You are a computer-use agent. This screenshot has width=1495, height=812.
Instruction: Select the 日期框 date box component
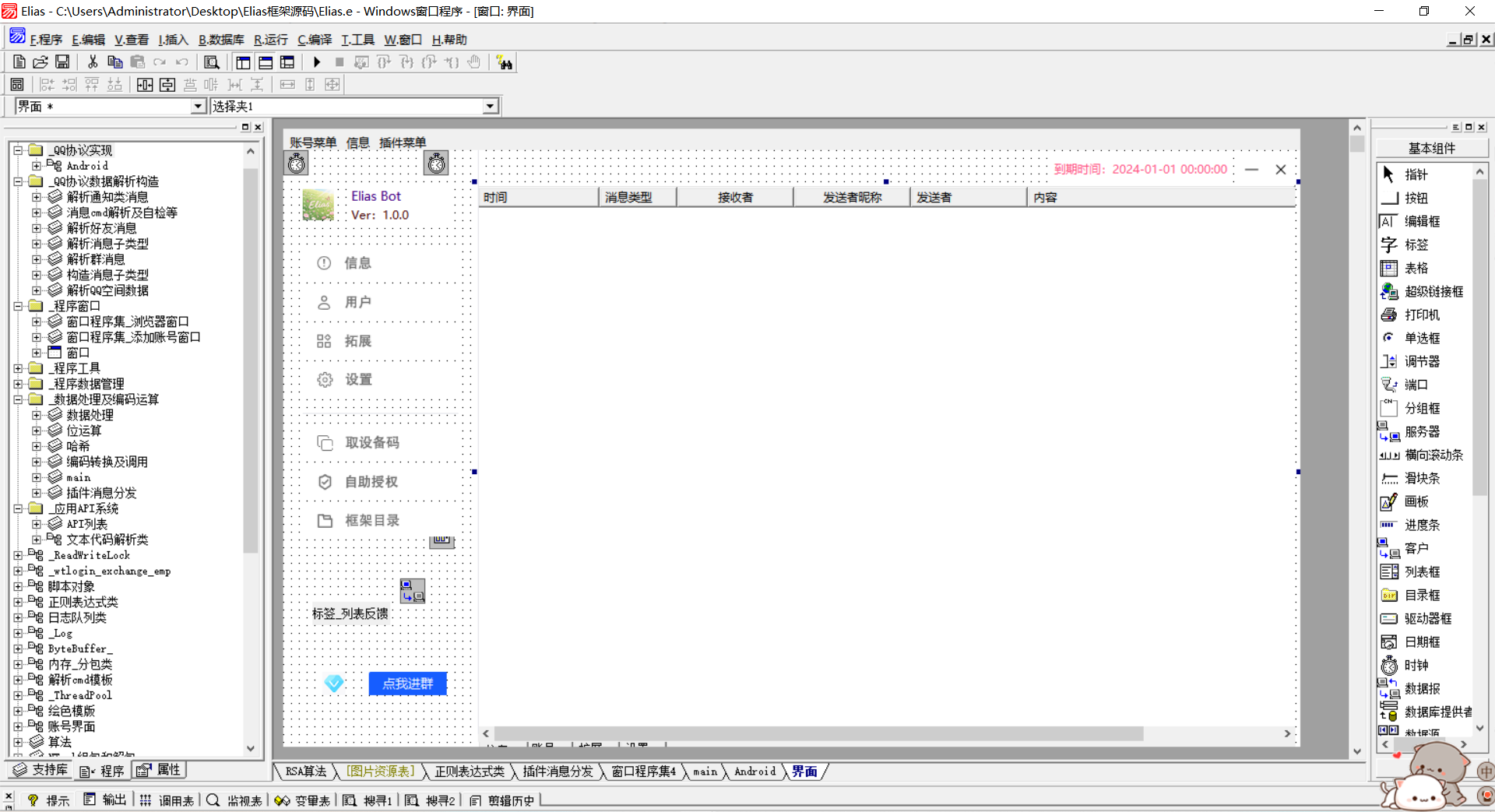(1421, 642)
